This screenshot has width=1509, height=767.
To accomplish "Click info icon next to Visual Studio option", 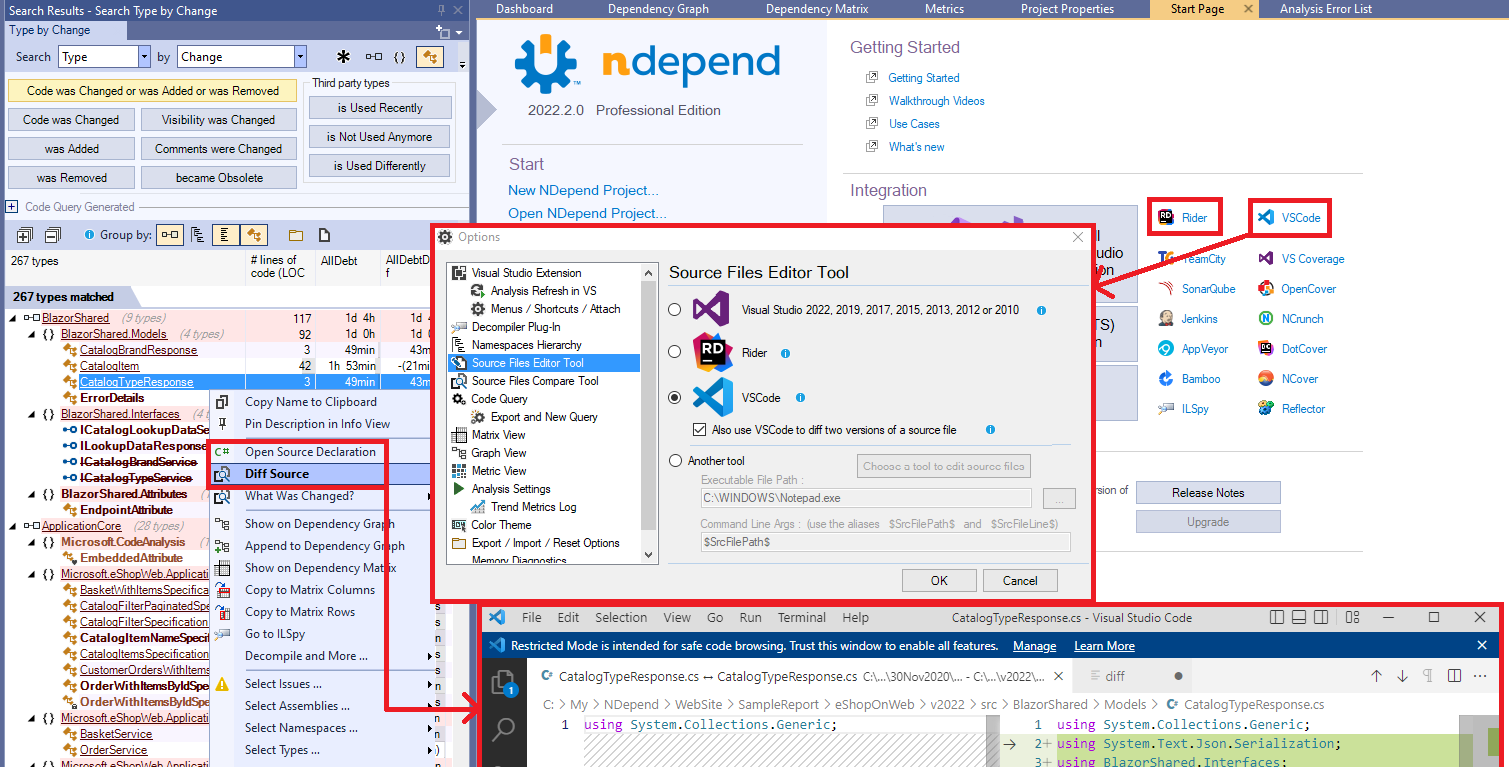I will [1041, 311].
